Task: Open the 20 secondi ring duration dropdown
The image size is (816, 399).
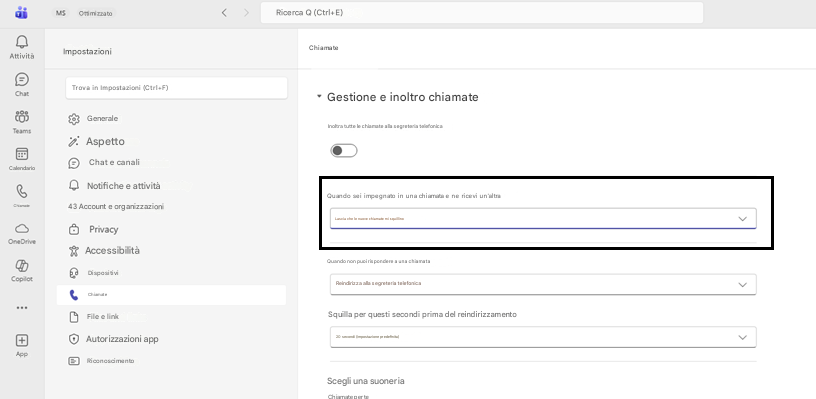Action: [543, 337]
